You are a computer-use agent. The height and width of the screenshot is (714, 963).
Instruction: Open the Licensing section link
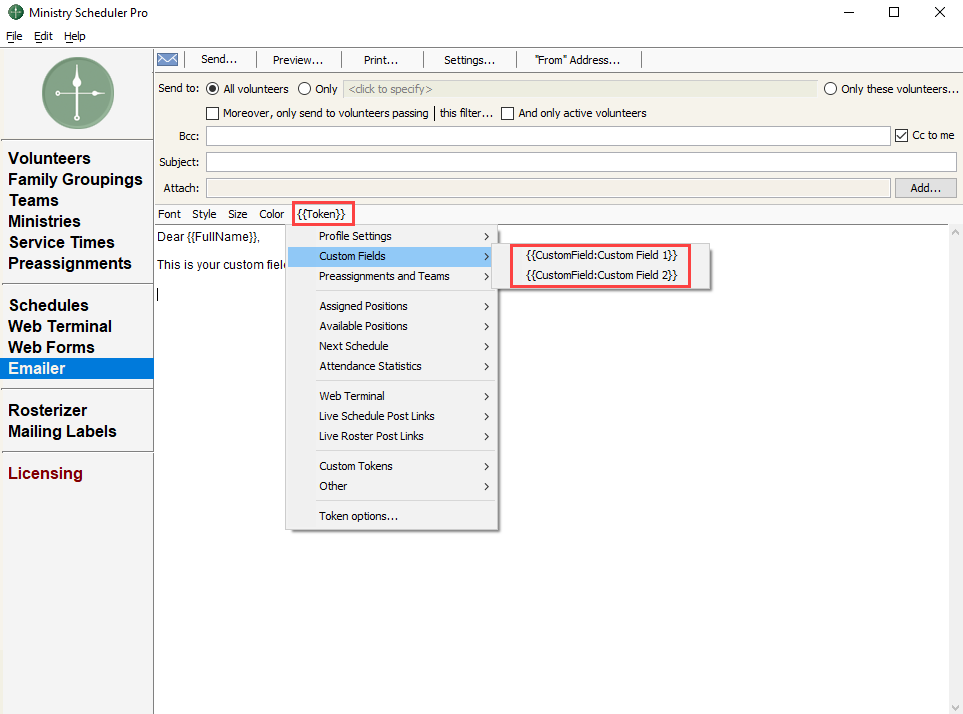[45, 473]
